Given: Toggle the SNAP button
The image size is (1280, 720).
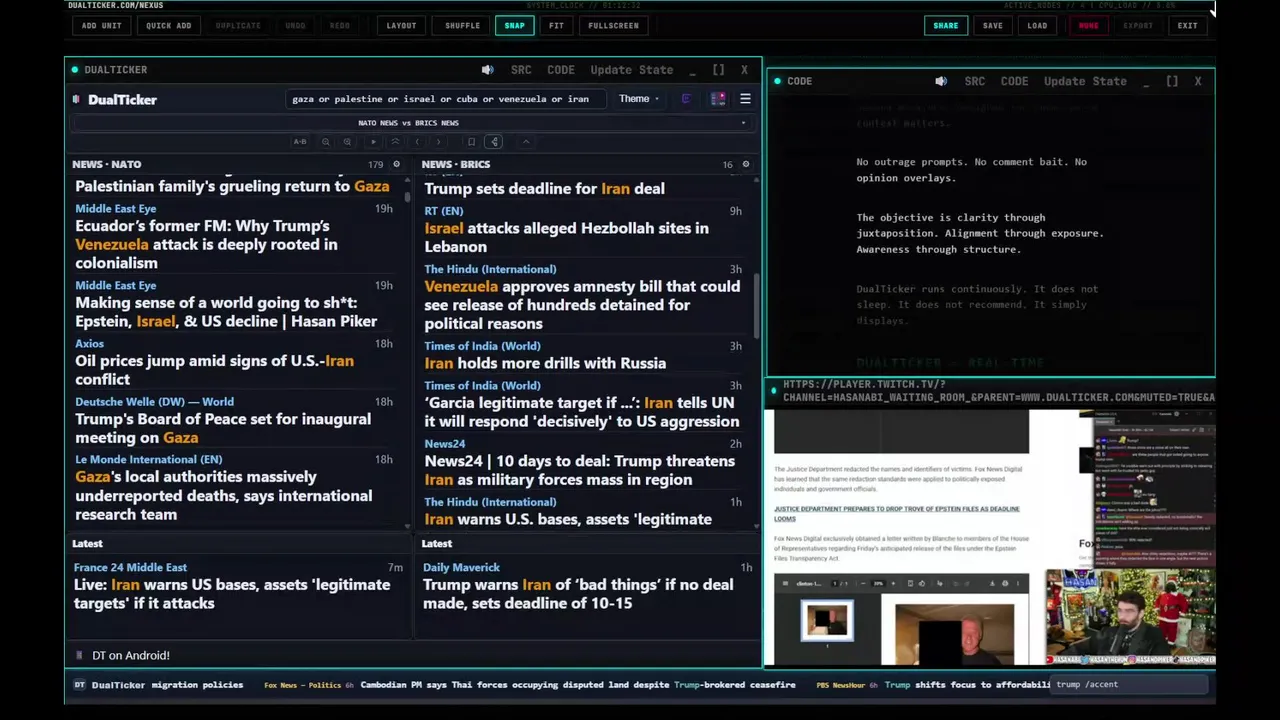Looking at the screenshot, I should [514, 25].
